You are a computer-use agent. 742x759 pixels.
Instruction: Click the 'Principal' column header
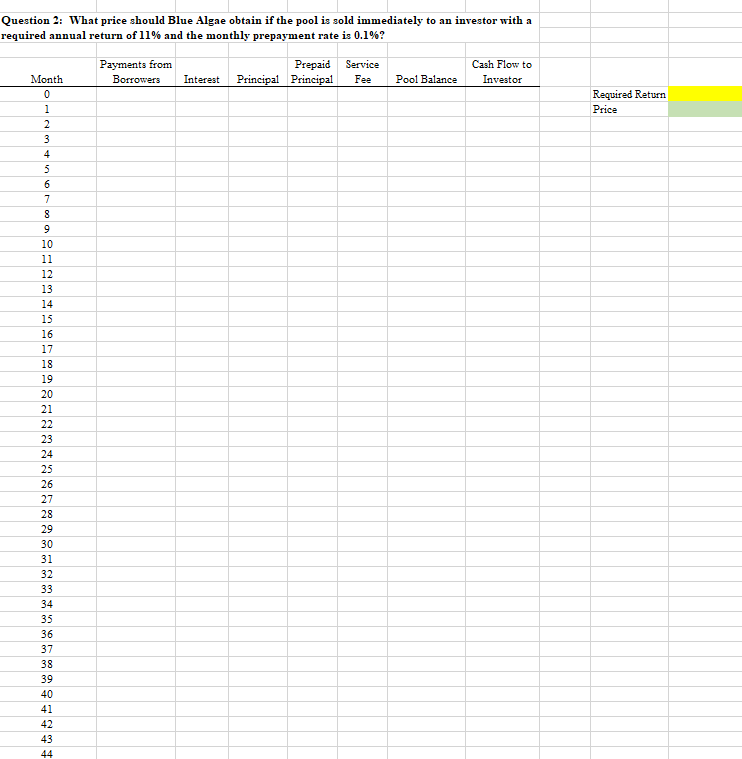[x=258, y=79]
